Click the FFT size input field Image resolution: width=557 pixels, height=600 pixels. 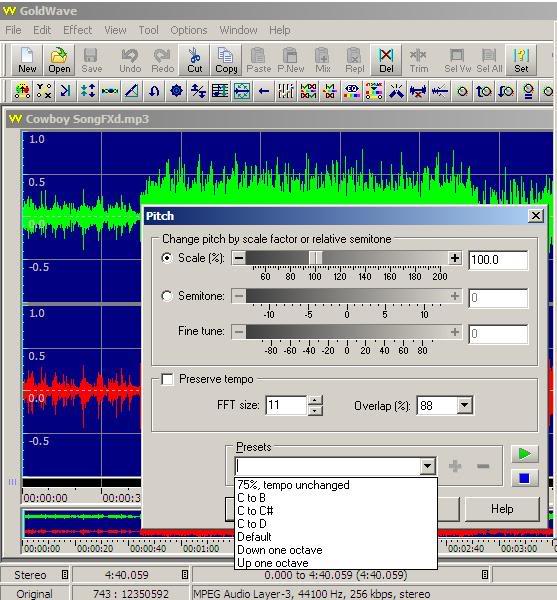[286, 405]
